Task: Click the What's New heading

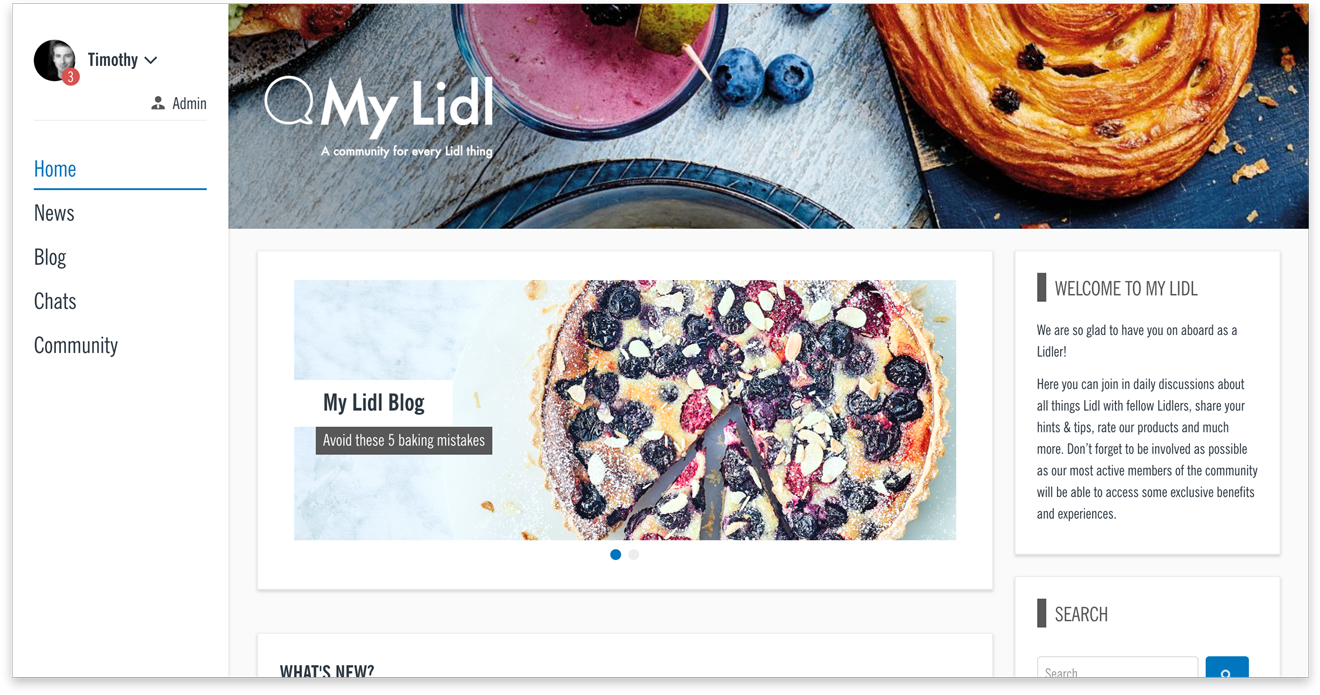Action: 327,670
